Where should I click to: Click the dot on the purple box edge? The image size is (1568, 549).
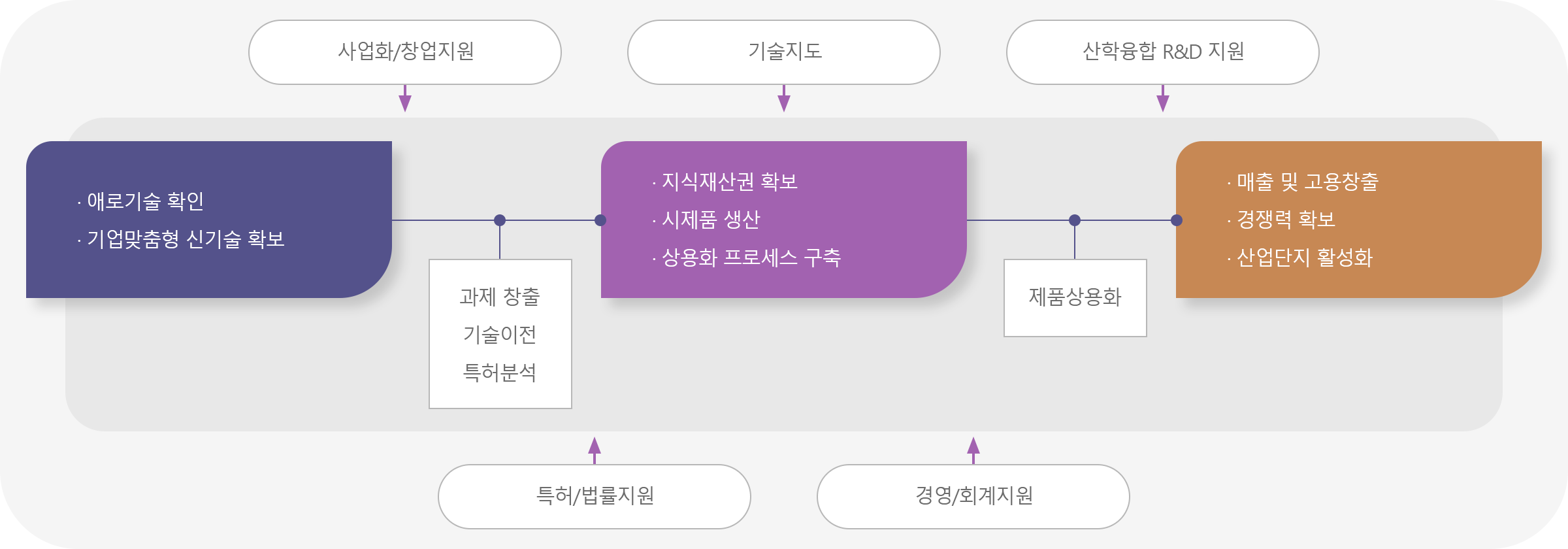tap(600, 220)
